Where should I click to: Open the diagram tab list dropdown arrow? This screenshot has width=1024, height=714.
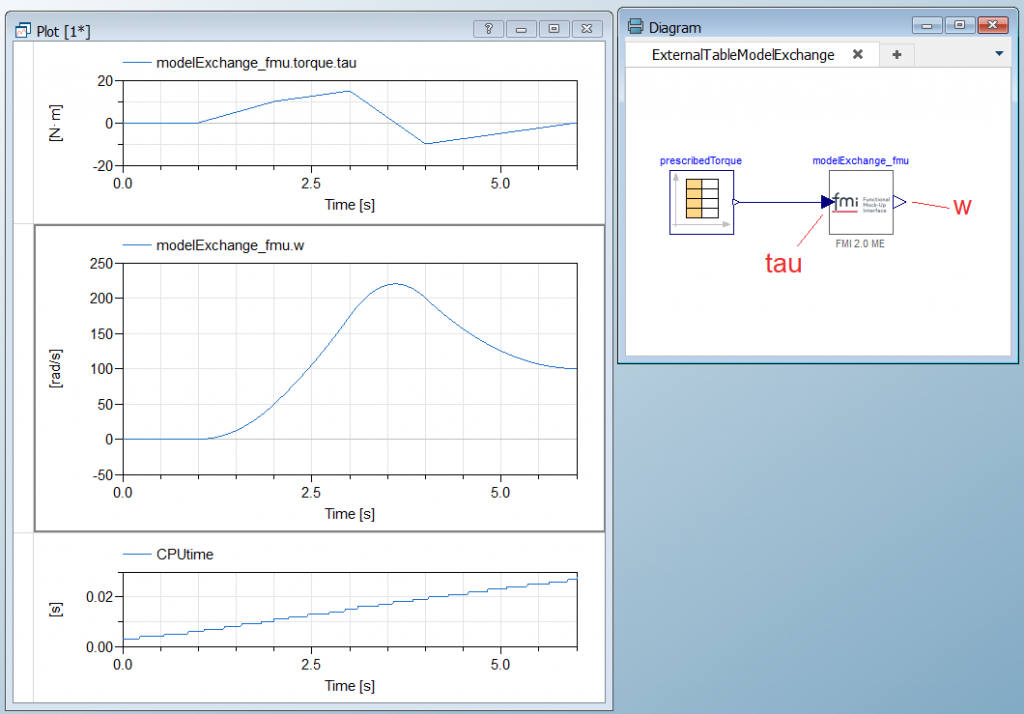pos(999,54)
